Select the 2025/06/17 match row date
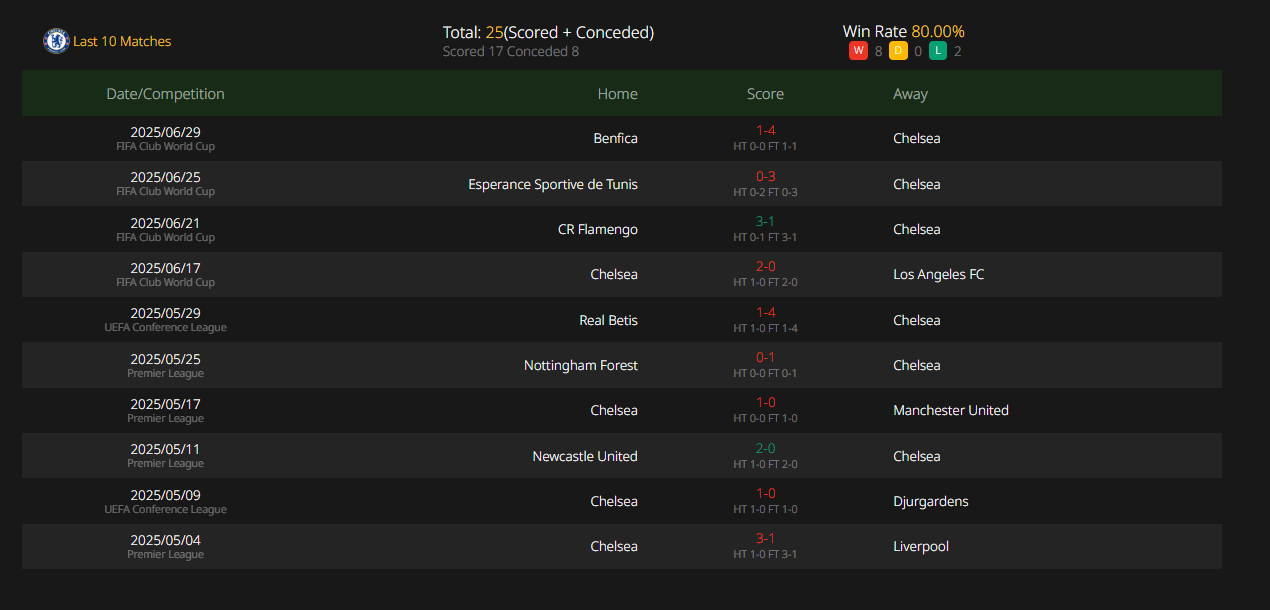Viewport: 1270px width, 610px height. pos(166,268)
